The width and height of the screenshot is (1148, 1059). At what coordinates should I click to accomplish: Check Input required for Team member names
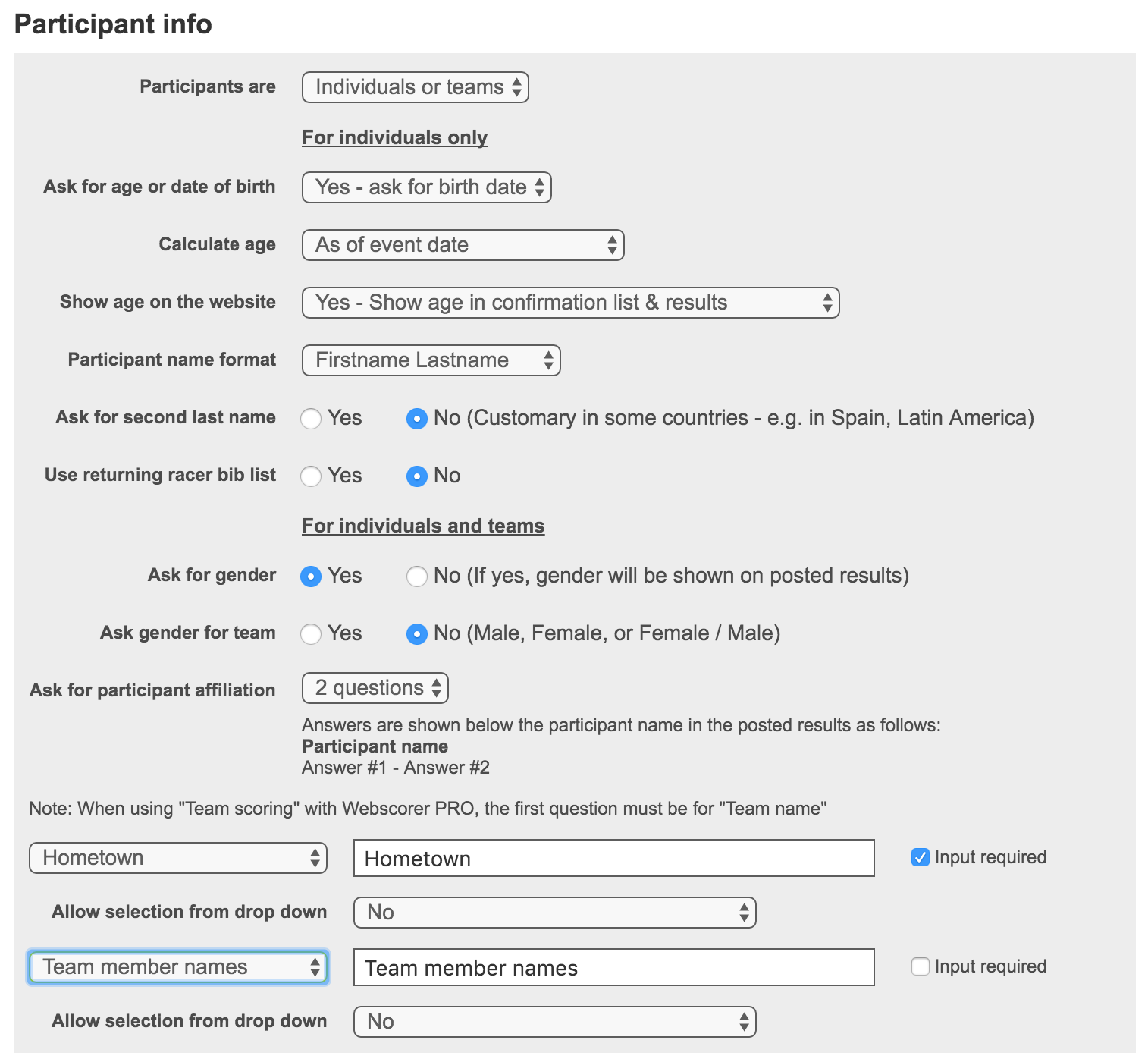[921, 967]
